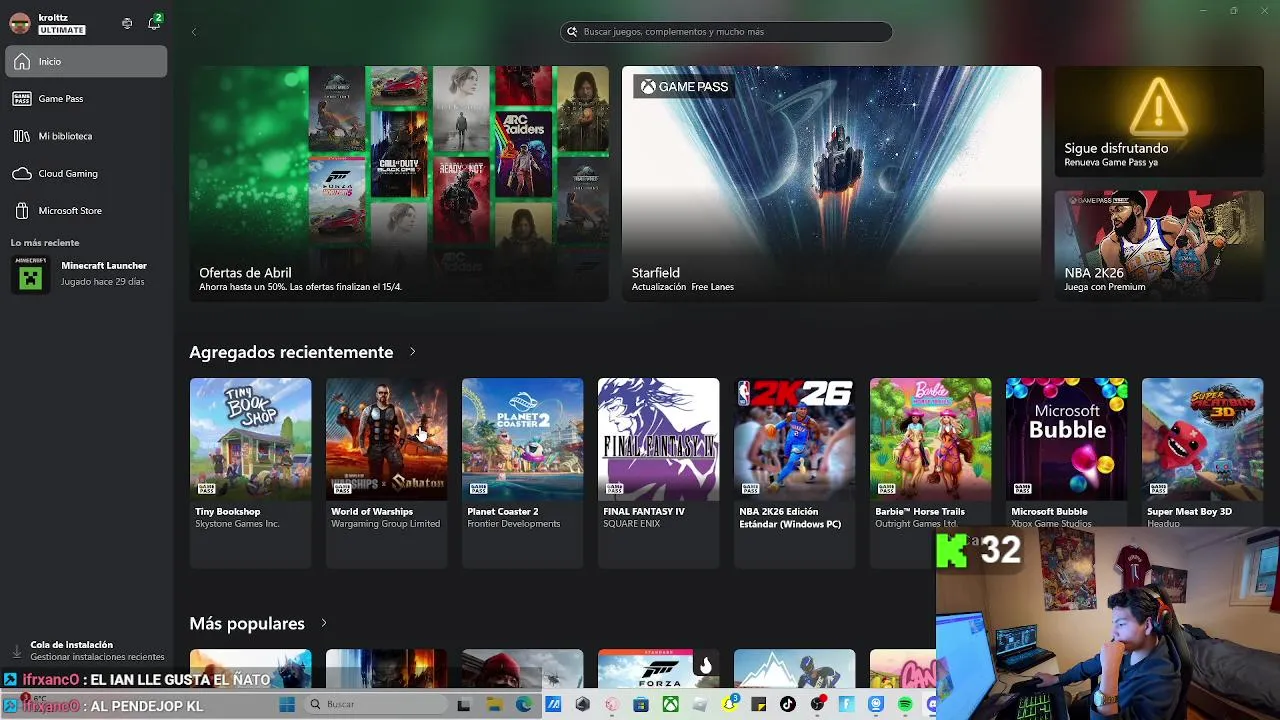The image size is (1280, 720).
Task: Open the kroittz profile avatar
Action: click(x=20, y=23)
